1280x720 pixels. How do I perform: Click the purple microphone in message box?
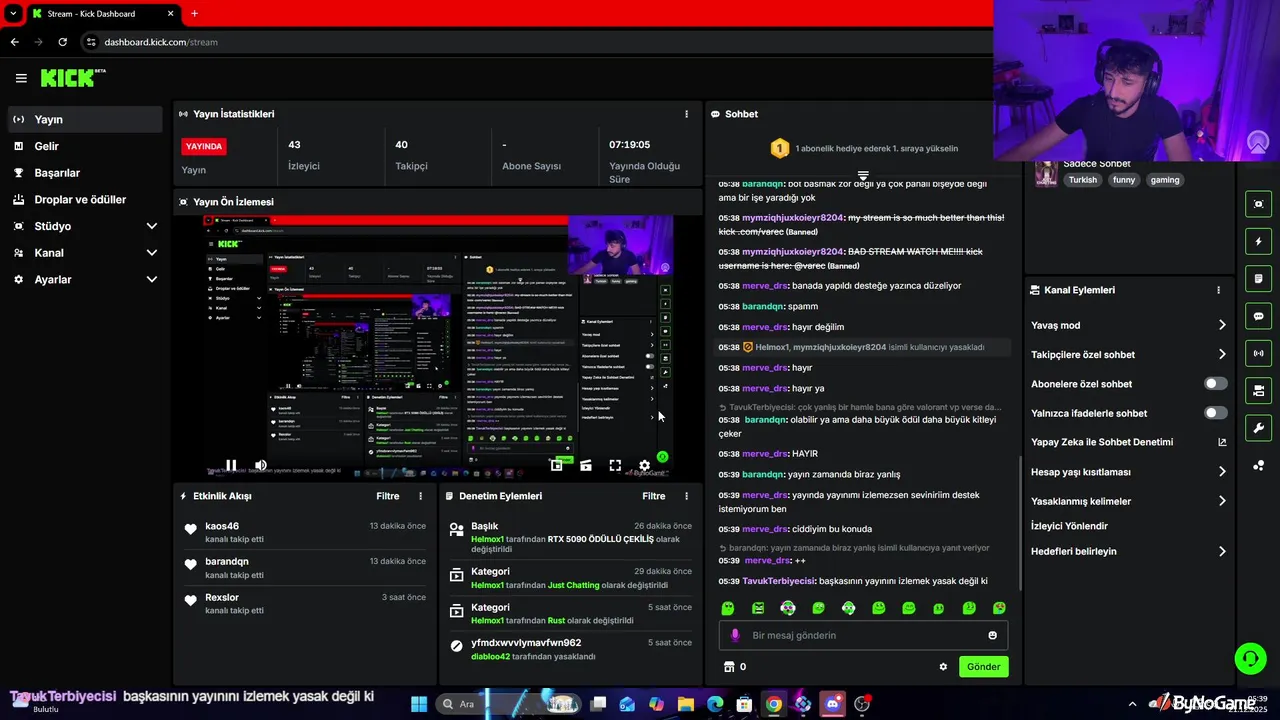735,635
